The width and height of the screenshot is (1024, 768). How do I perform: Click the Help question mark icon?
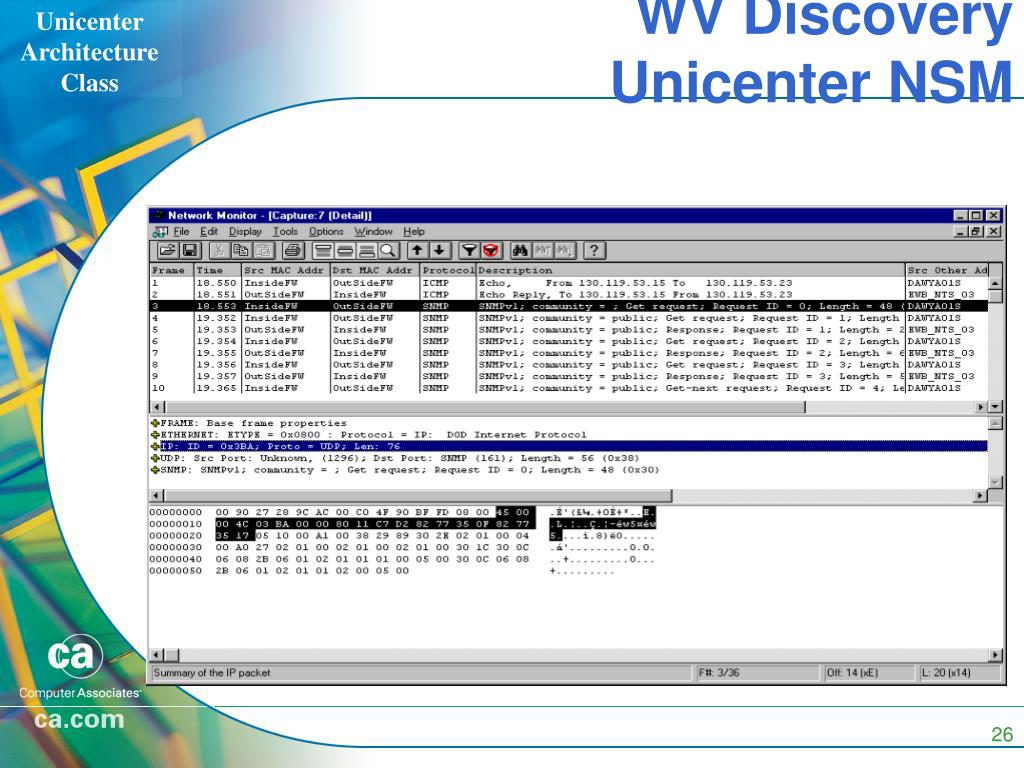[594, 251]
